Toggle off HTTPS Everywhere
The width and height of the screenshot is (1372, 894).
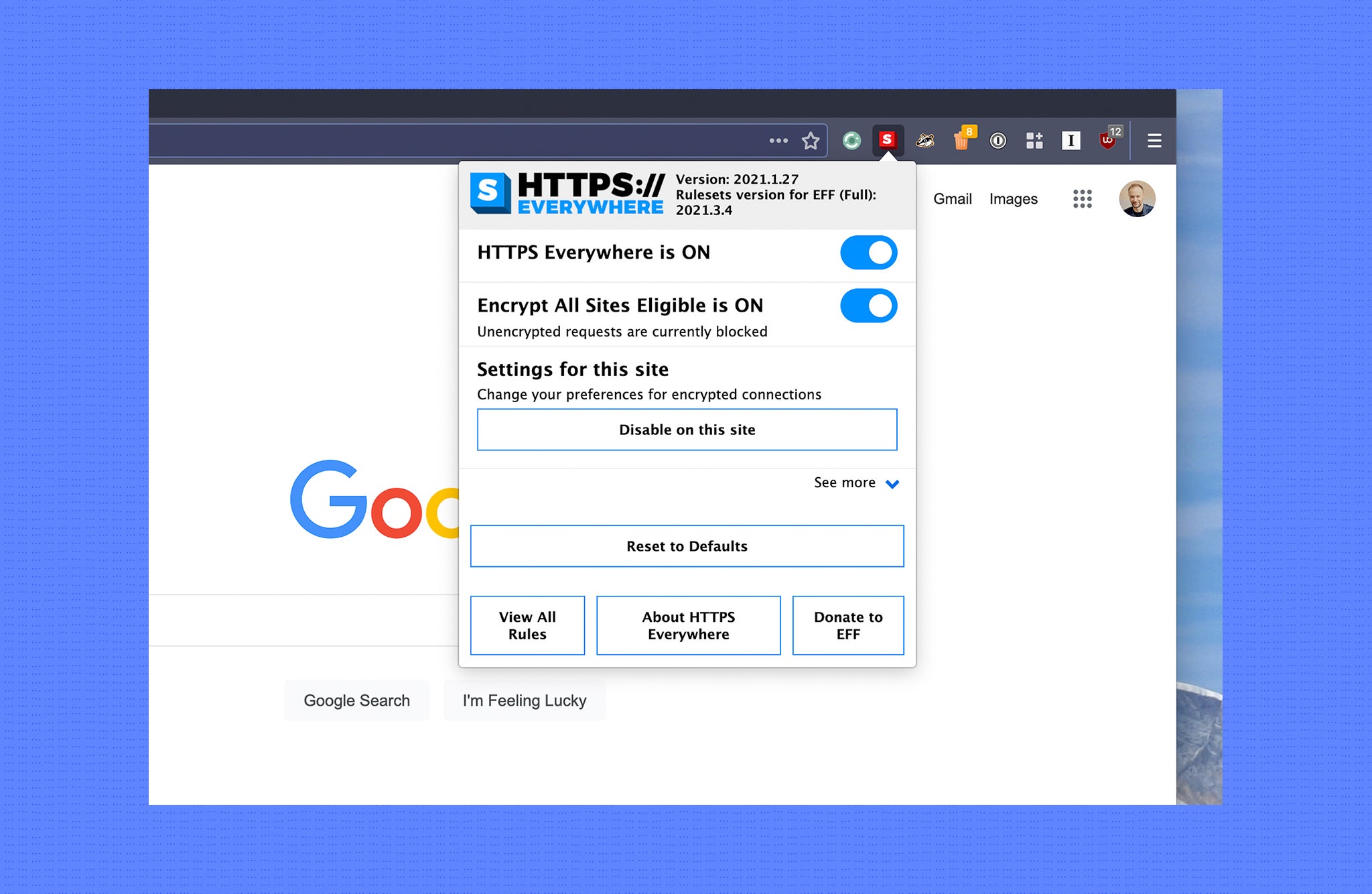click(x=868, y=253)
